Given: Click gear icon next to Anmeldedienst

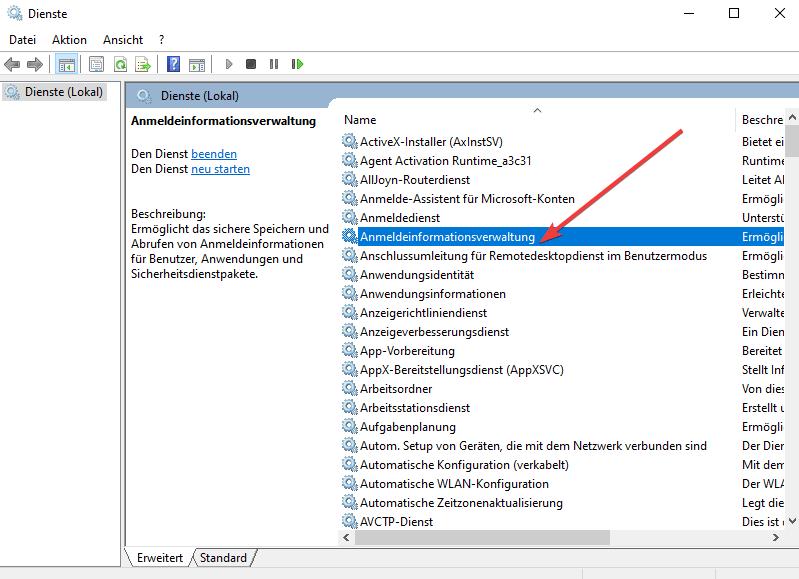Looking at the screenshot, I should click(x=350, y=217).
